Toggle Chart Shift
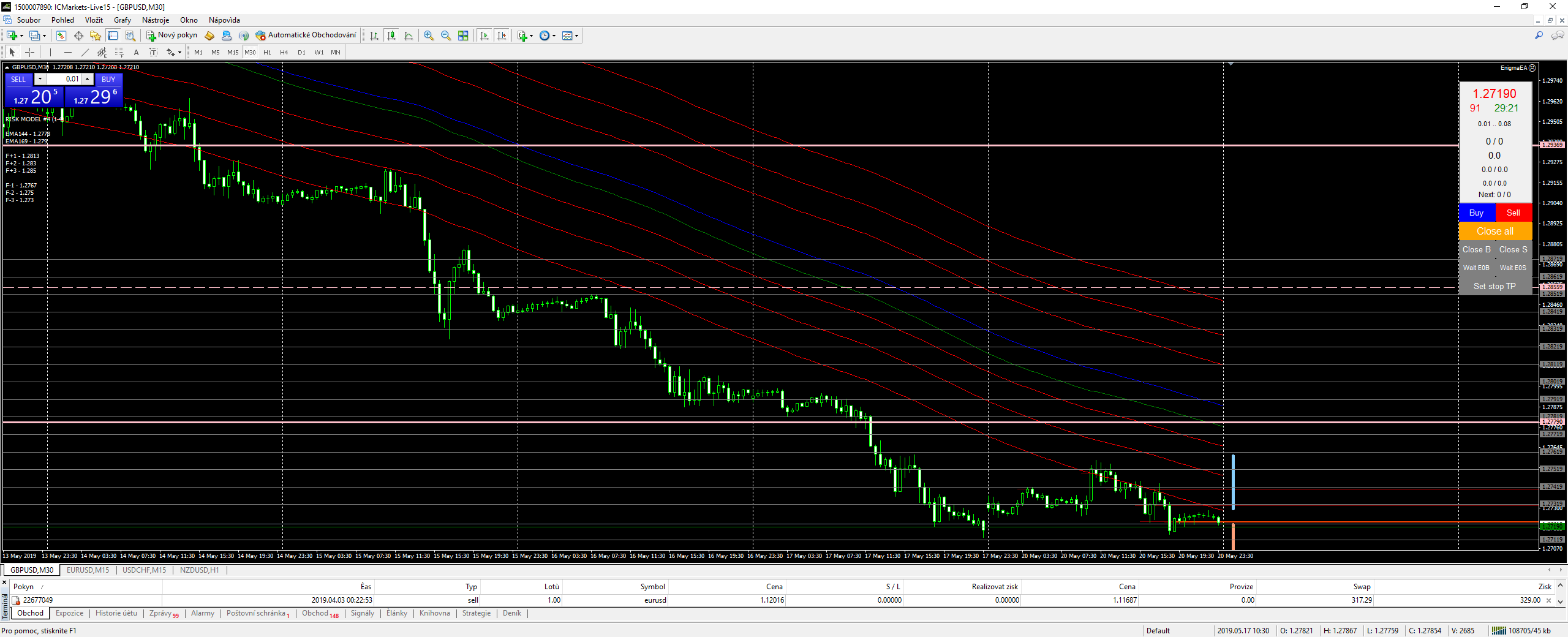This screenshot has height=637, width=1568. [502, 36]
